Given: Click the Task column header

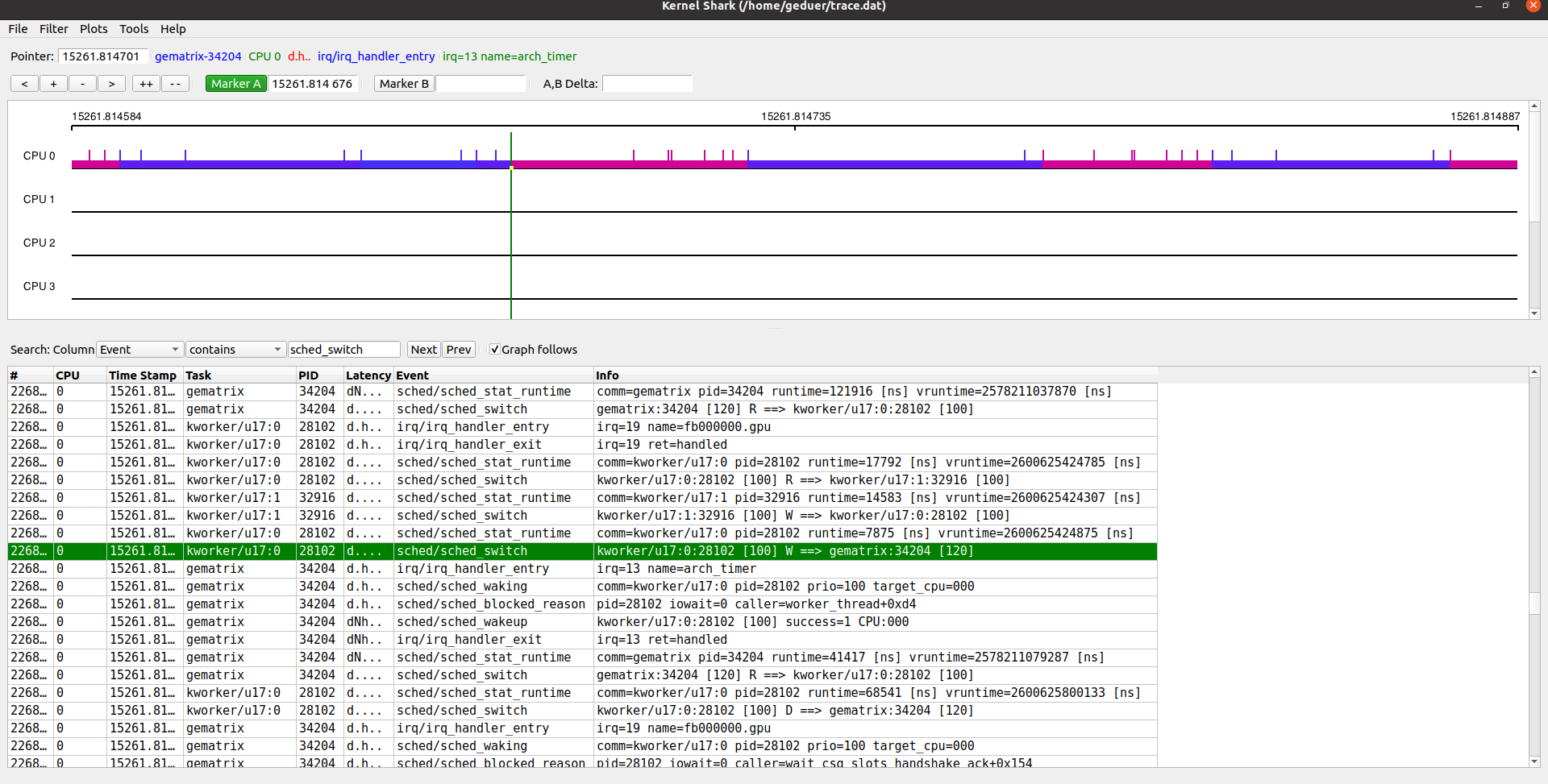Looking at the screenshot, I should click(x=239, y=375).
